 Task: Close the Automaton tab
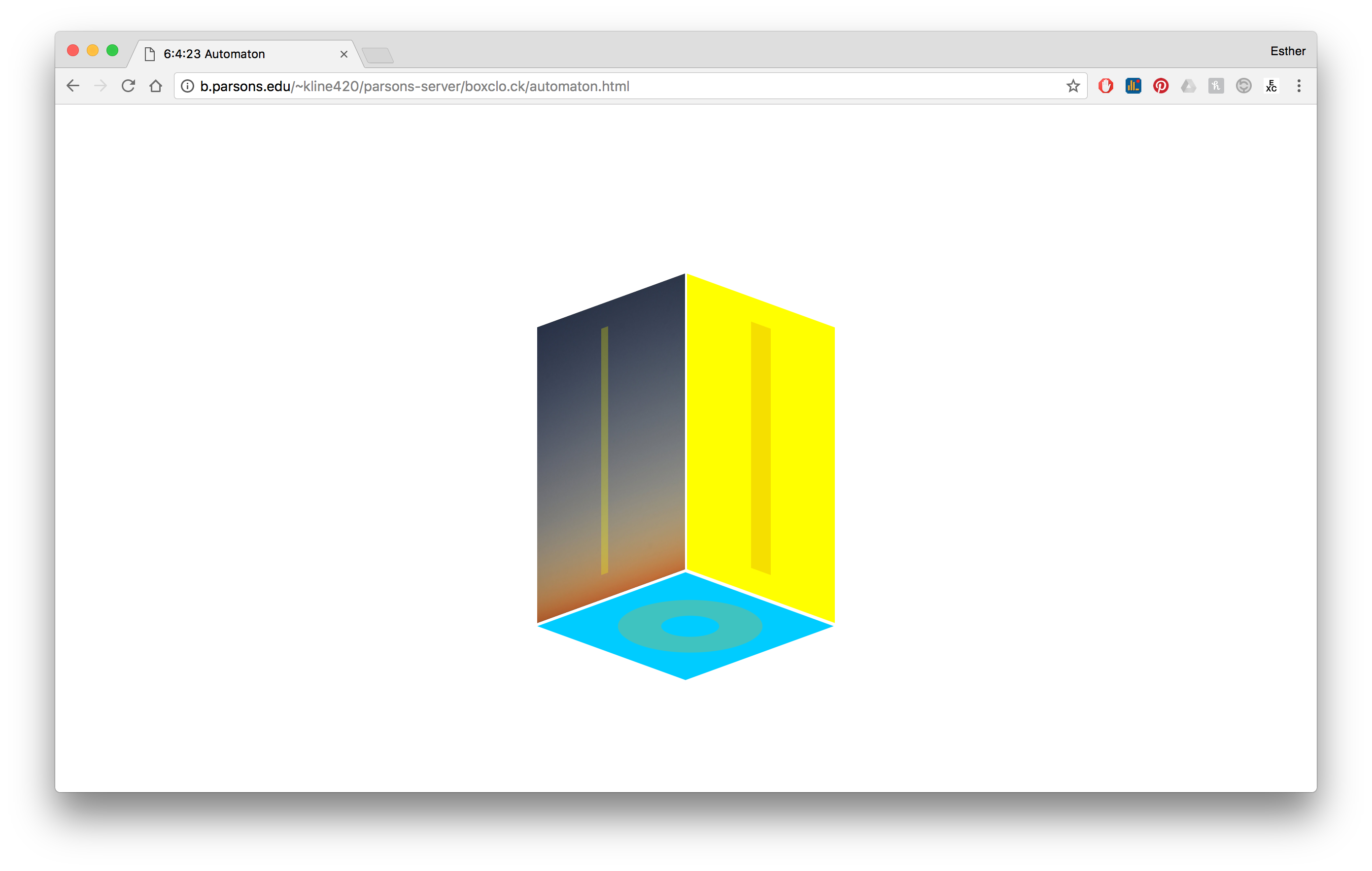click(x=343, y=54)
